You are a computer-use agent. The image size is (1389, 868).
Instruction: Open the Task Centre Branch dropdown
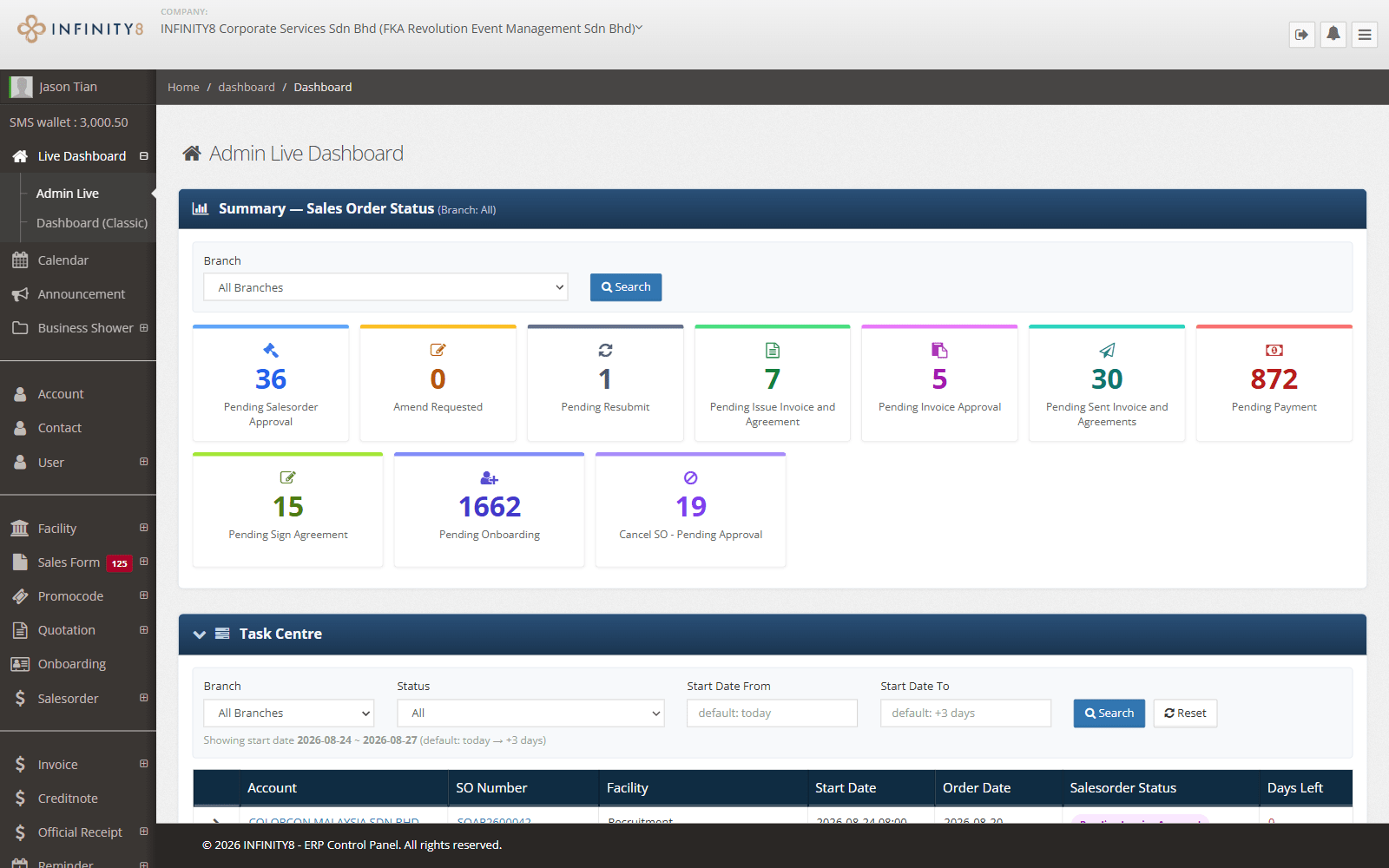[x=289, y=713]
